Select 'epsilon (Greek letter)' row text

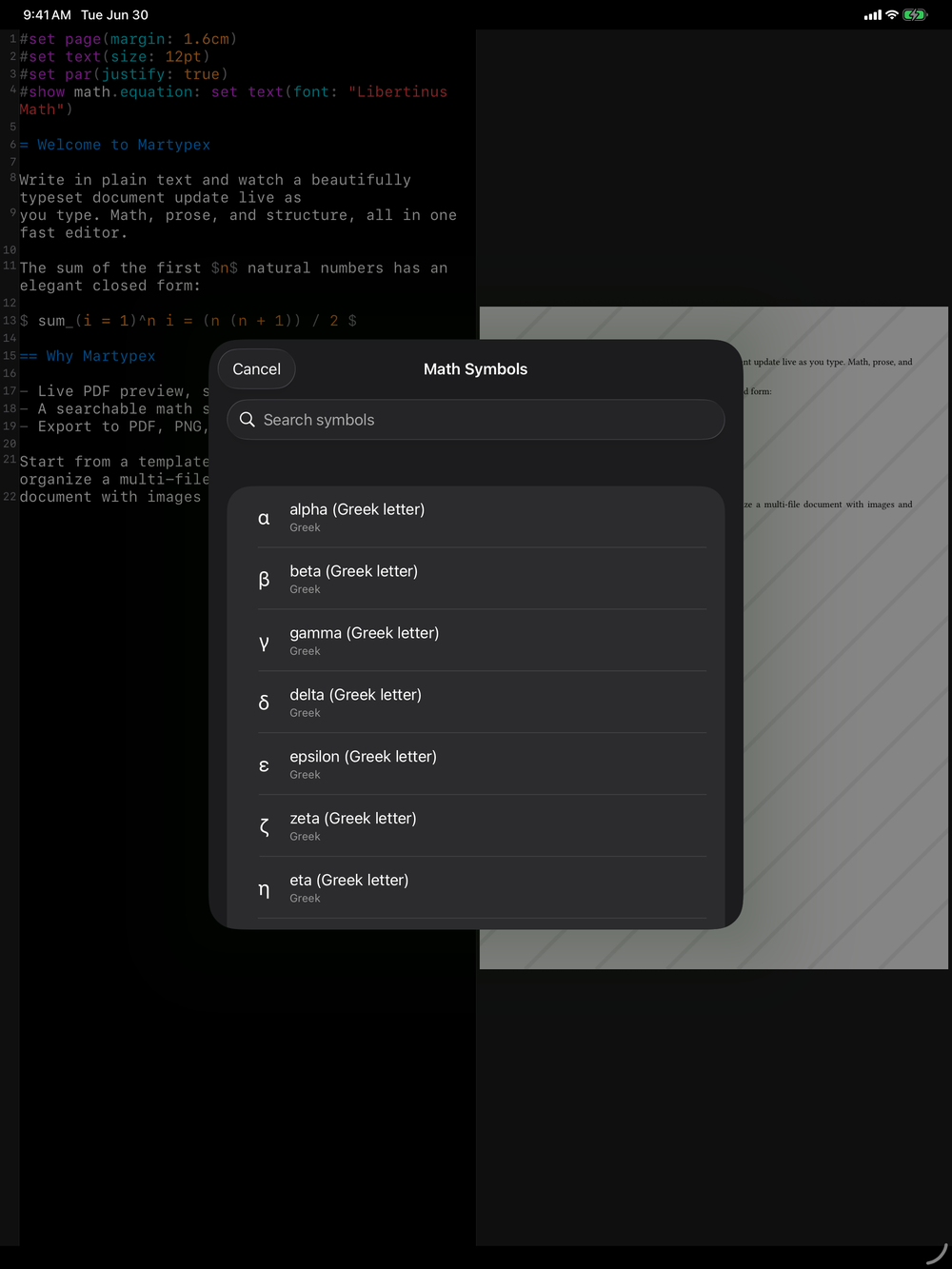363,757
